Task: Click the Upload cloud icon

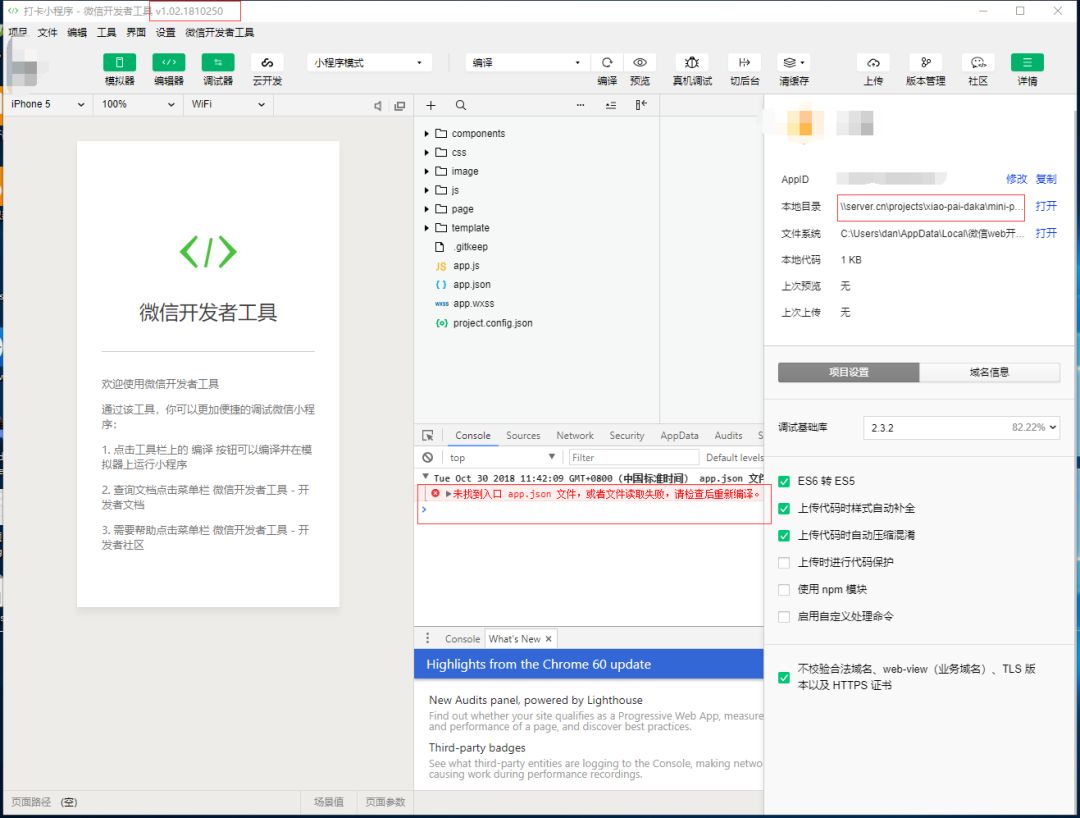Action: click(x=873, y=63)
